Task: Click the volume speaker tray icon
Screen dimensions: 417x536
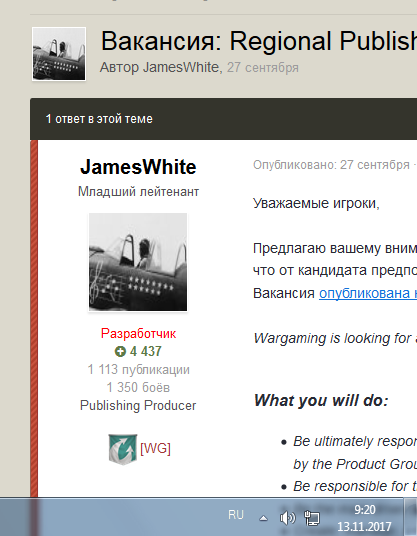Action: pos(287,518)
